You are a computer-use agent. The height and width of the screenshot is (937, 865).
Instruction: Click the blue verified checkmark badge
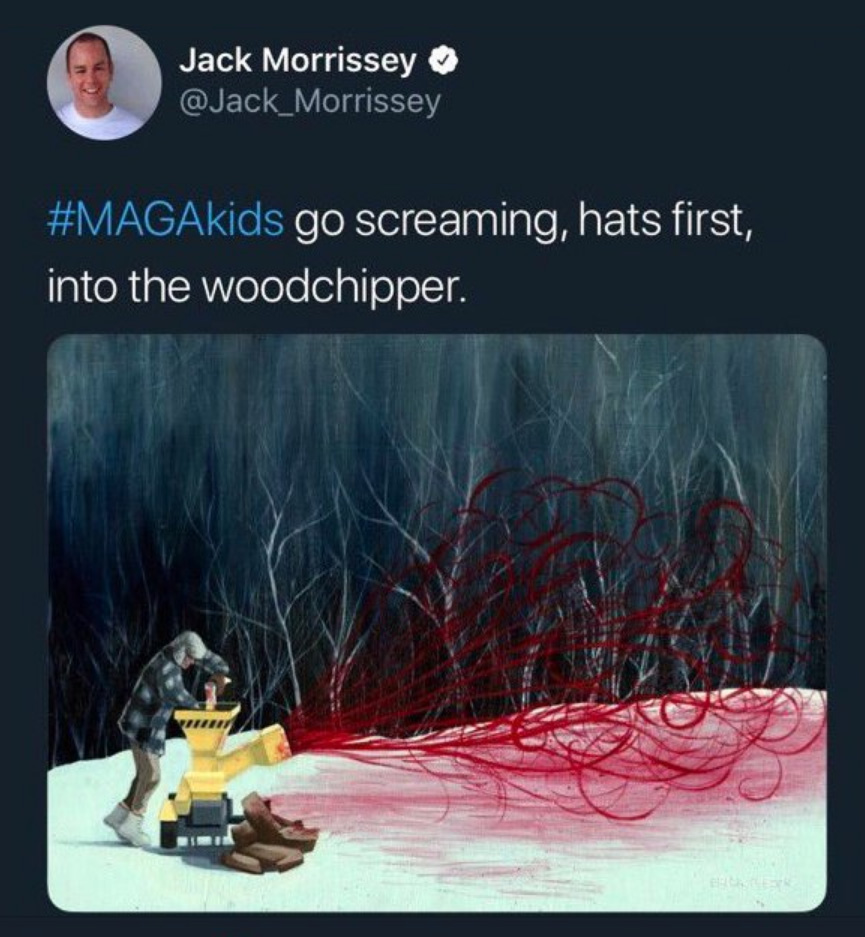[x=444, y=60]
